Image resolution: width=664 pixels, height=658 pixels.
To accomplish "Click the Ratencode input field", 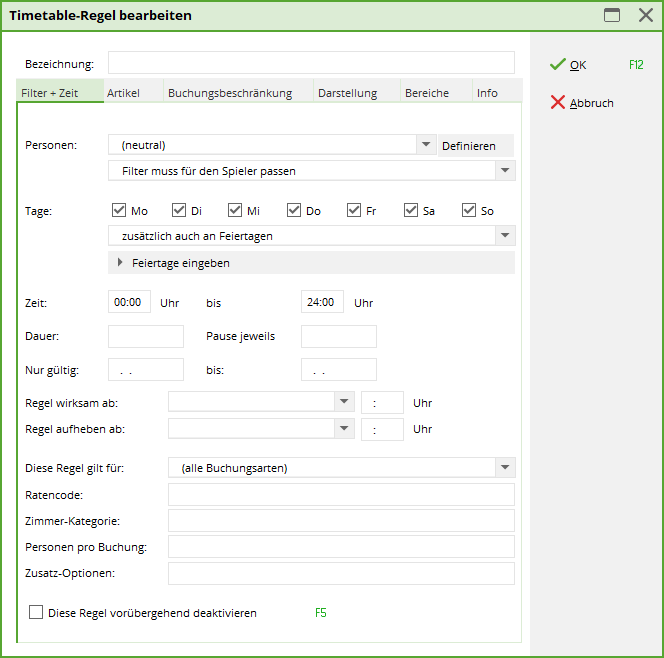I will click(x=341, y=495).
